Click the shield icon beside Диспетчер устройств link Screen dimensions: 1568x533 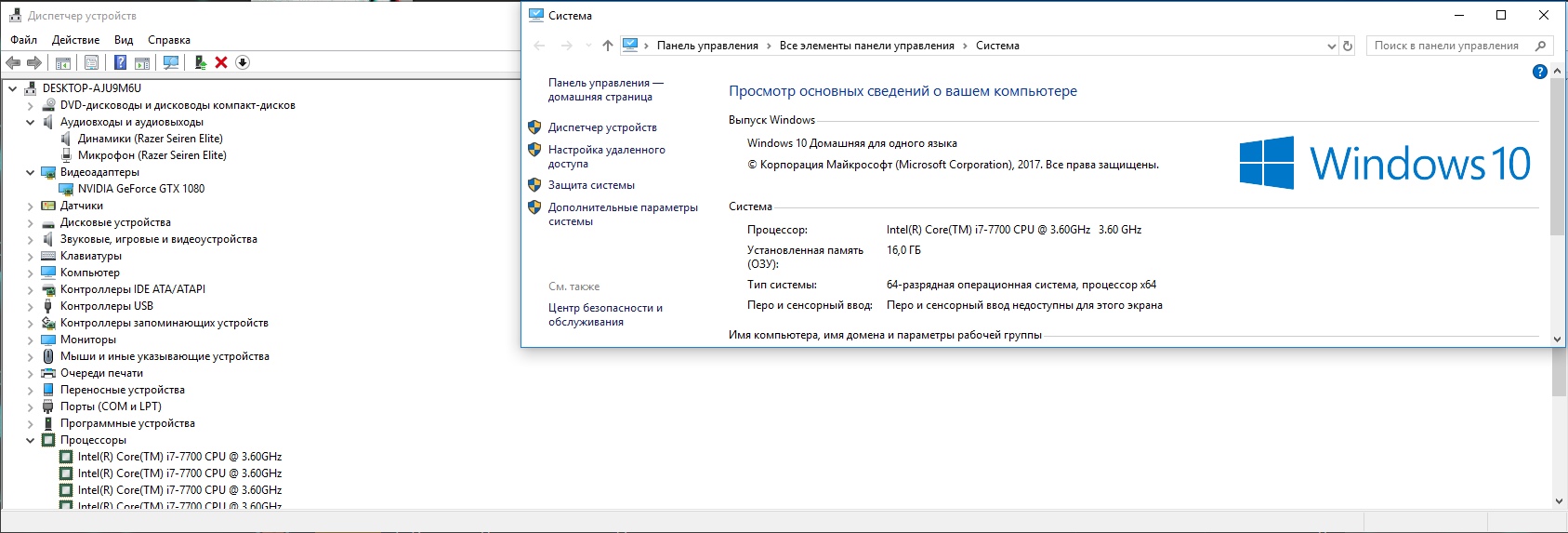[x=534, y=127]
